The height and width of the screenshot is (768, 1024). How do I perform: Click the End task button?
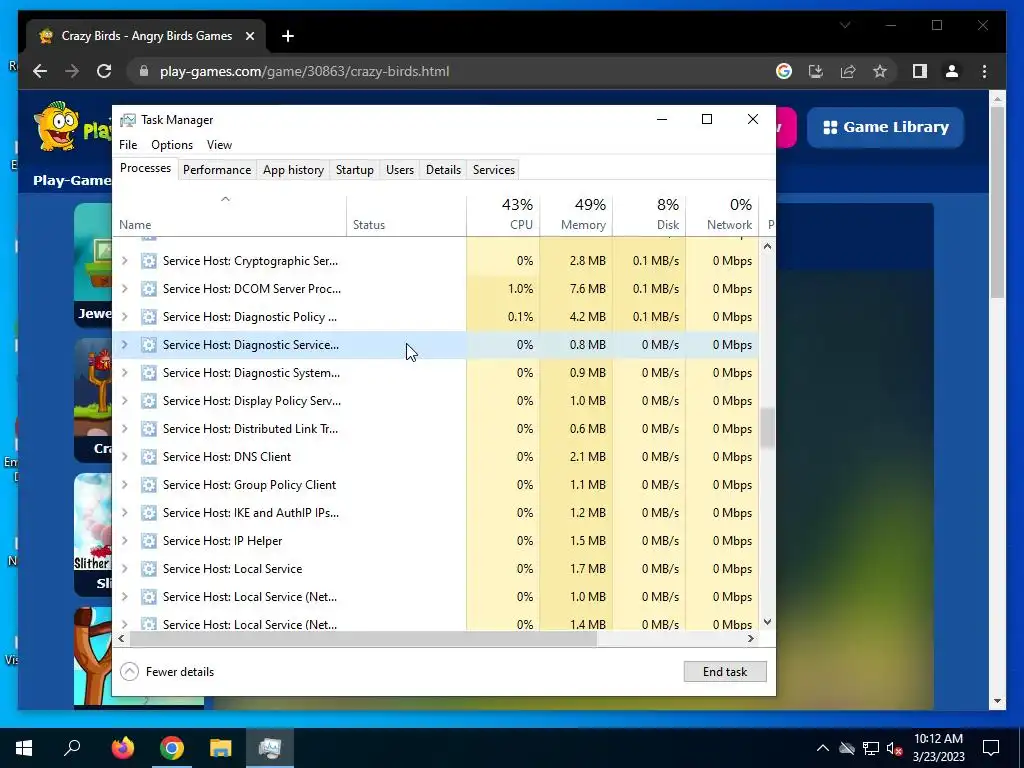725,671
